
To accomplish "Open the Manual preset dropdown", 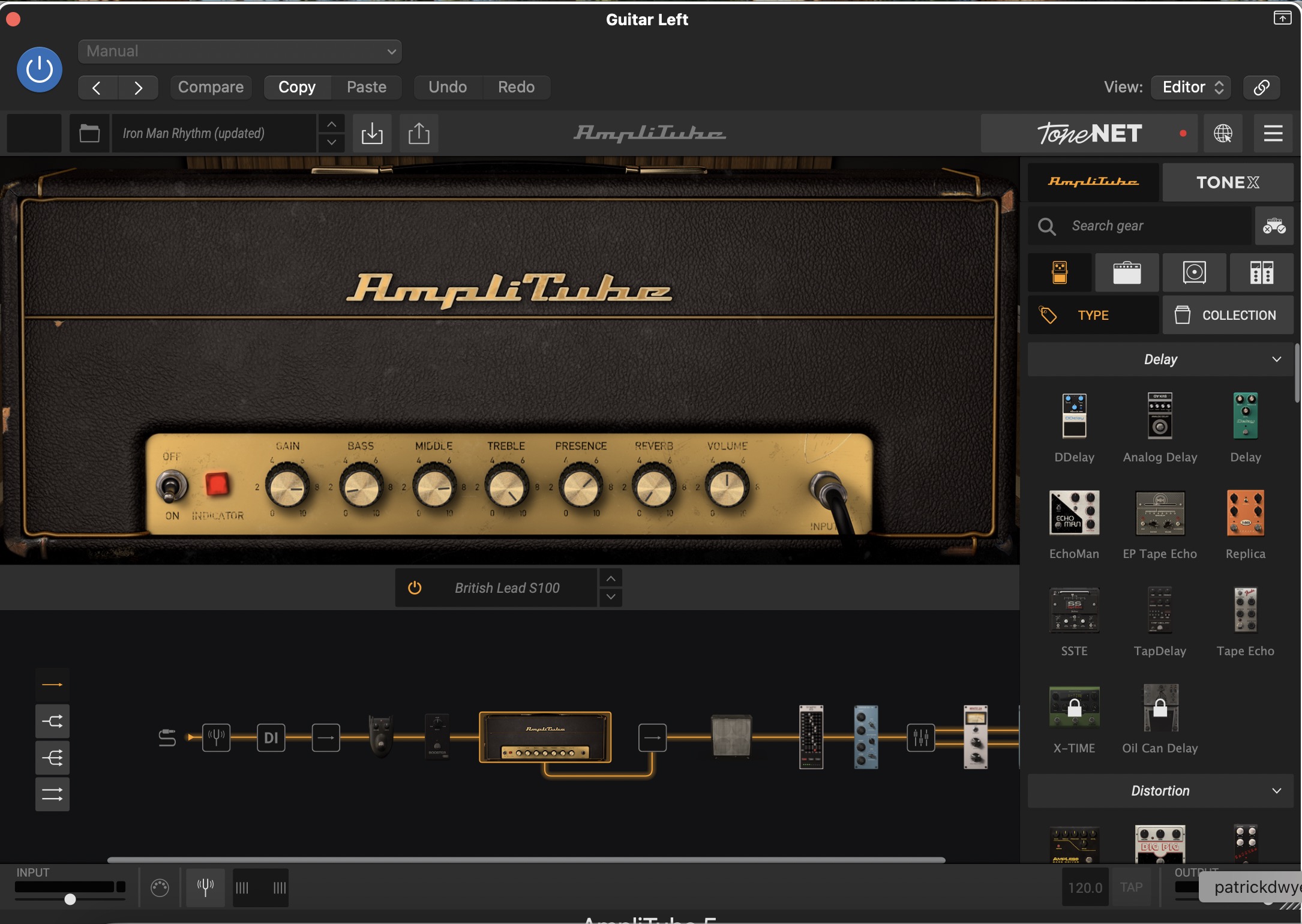I will click(x=240, y=52).
